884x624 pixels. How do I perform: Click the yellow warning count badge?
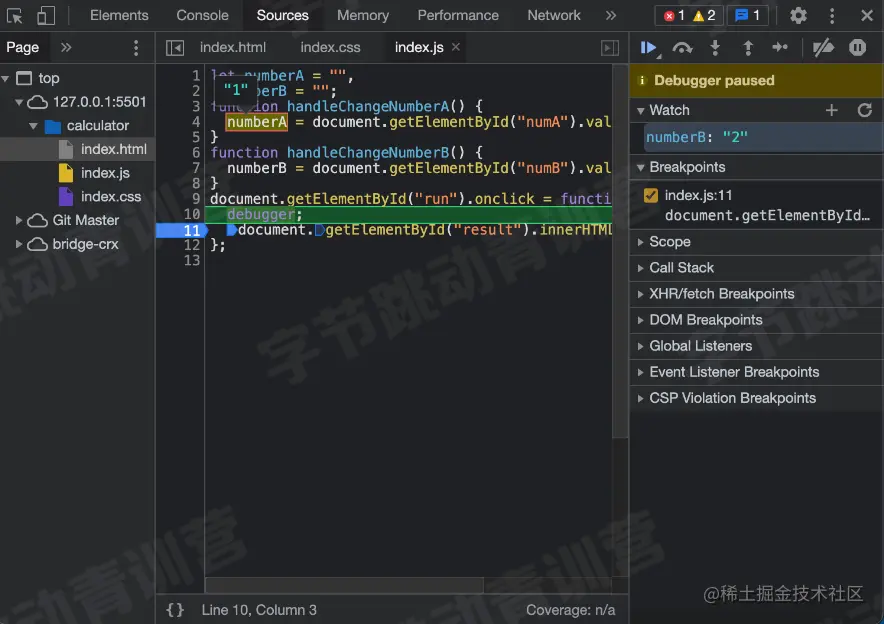pos(705,16)
